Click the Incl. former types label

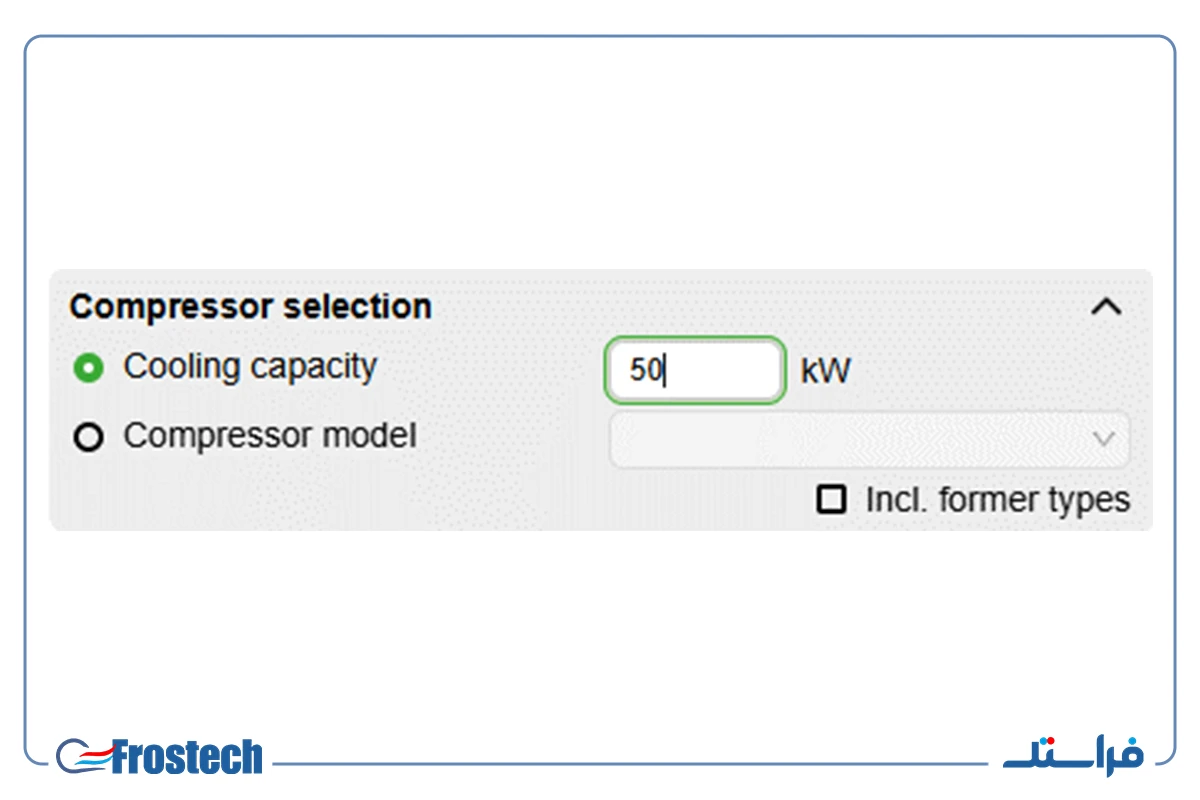point(998,499)
